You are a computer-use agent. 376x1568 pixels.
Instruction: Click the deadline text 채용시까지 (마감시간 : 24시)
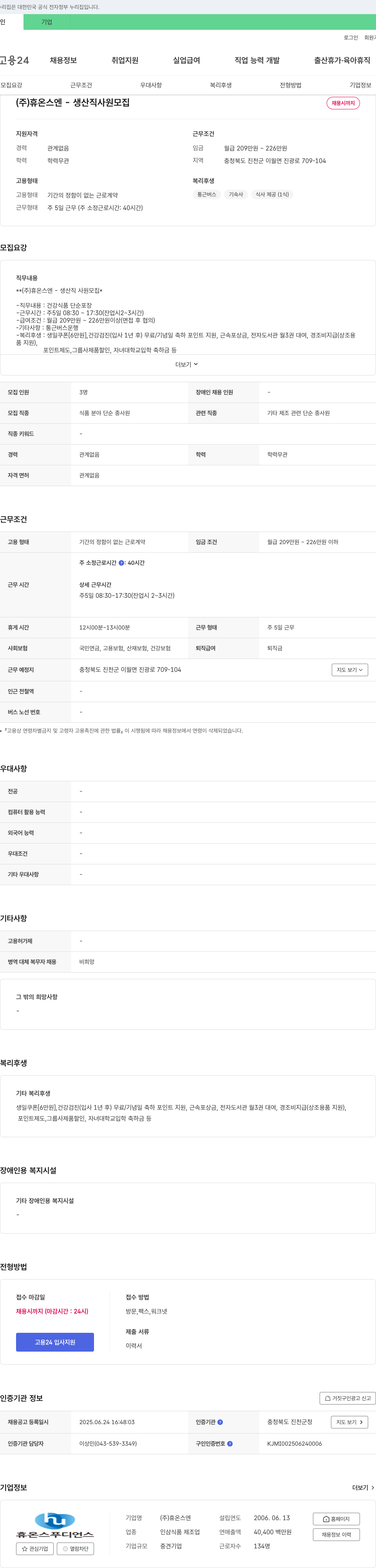[x=52, y=1311]
